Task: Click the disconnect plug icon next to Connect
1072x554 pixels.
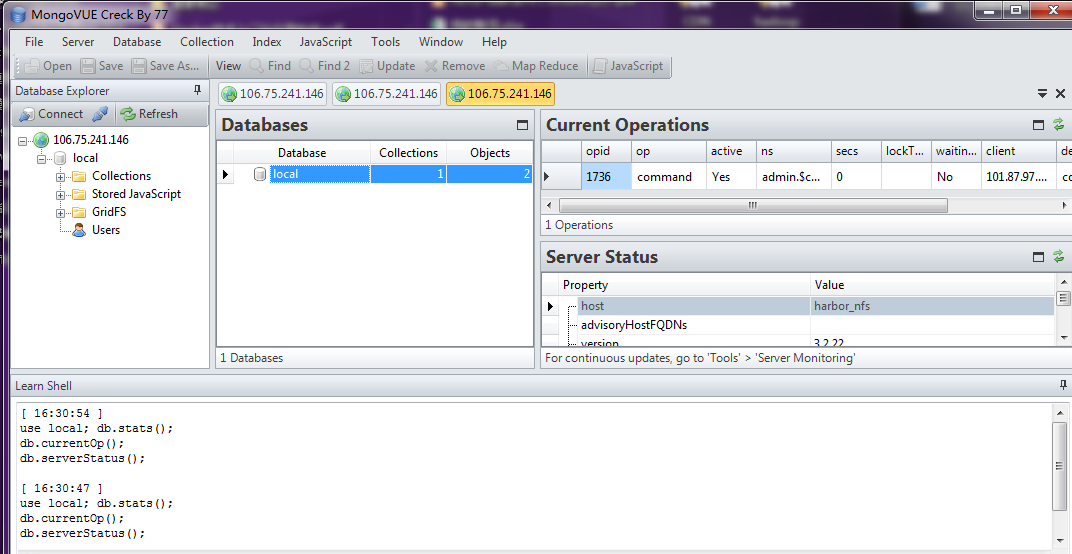Action: tap(100, 114)
